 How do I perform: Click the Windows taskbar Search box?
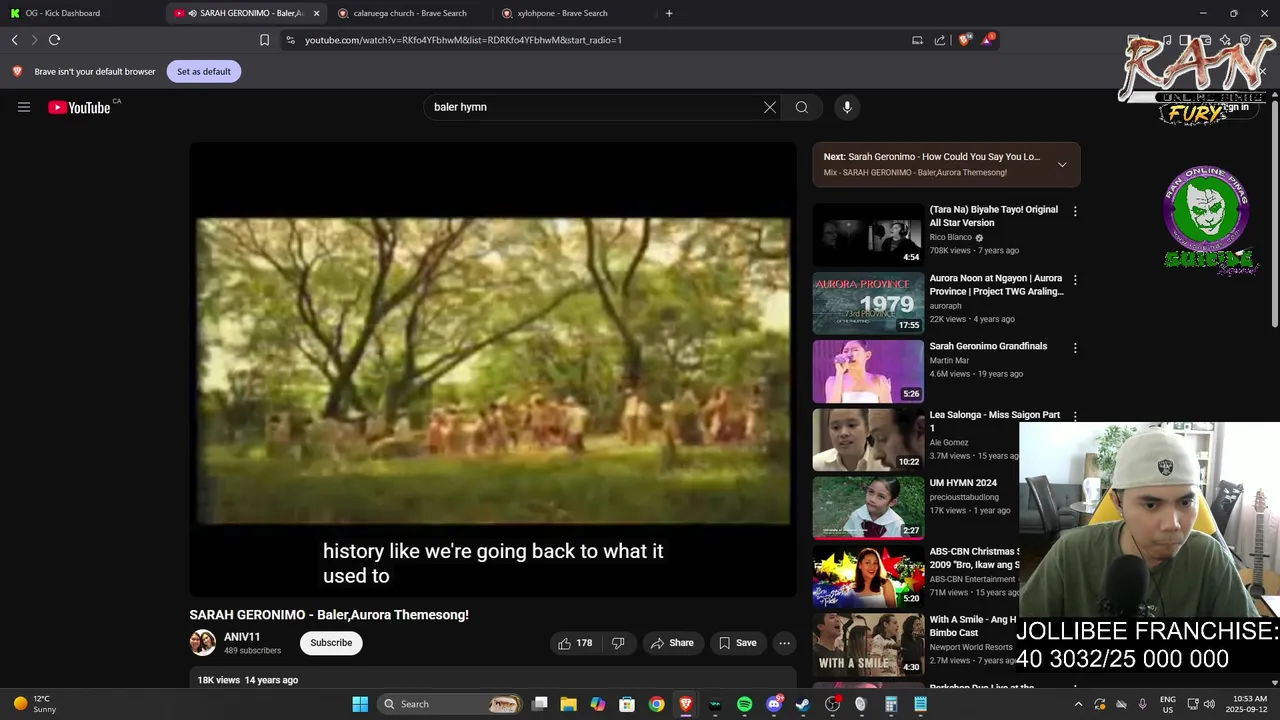click(450, 704)
